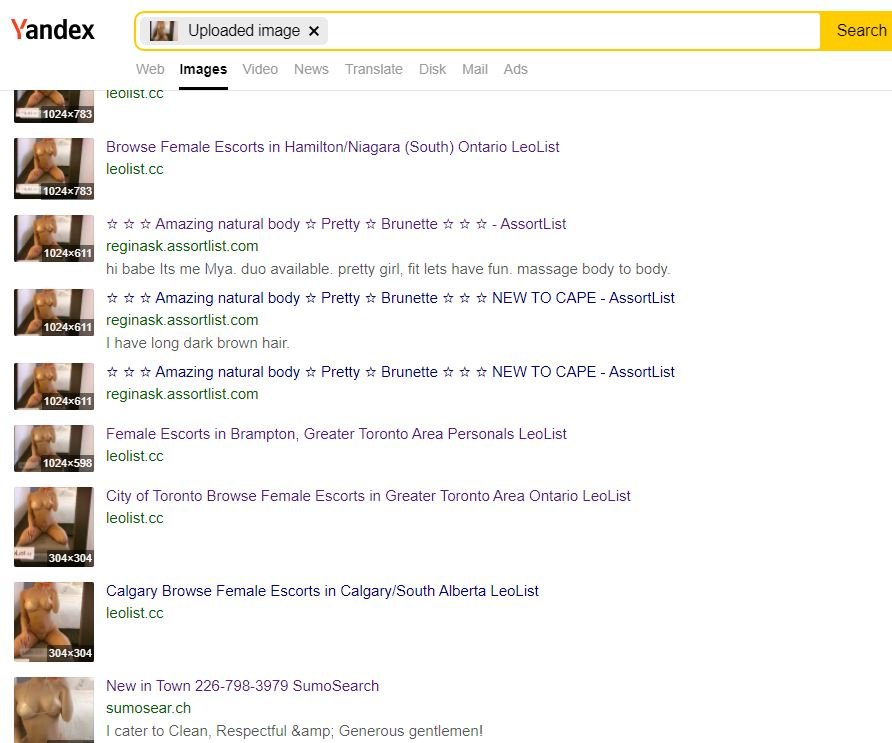
Task: Open thumbnail beside the SumoSearch result
Action: tap(54, 710)
